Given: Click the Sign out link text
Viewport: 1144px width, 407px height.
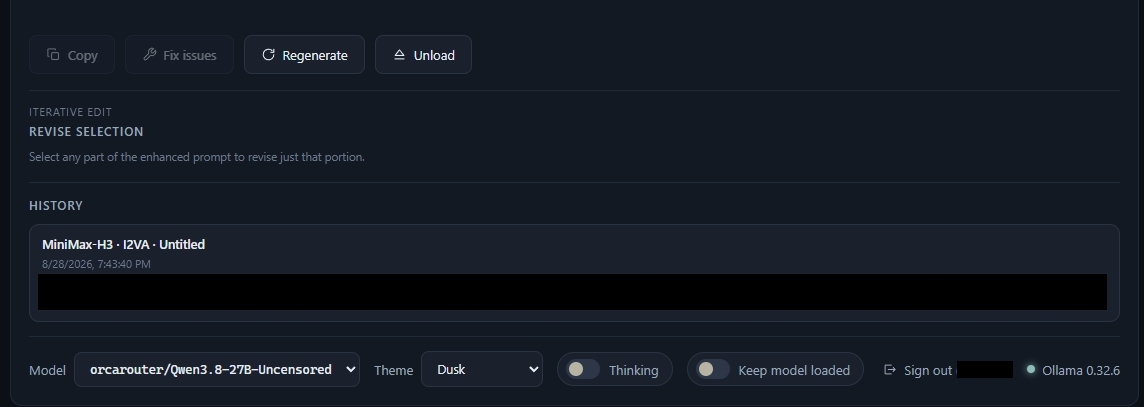Looking at the screenshot, I should (x=928, y=371).
